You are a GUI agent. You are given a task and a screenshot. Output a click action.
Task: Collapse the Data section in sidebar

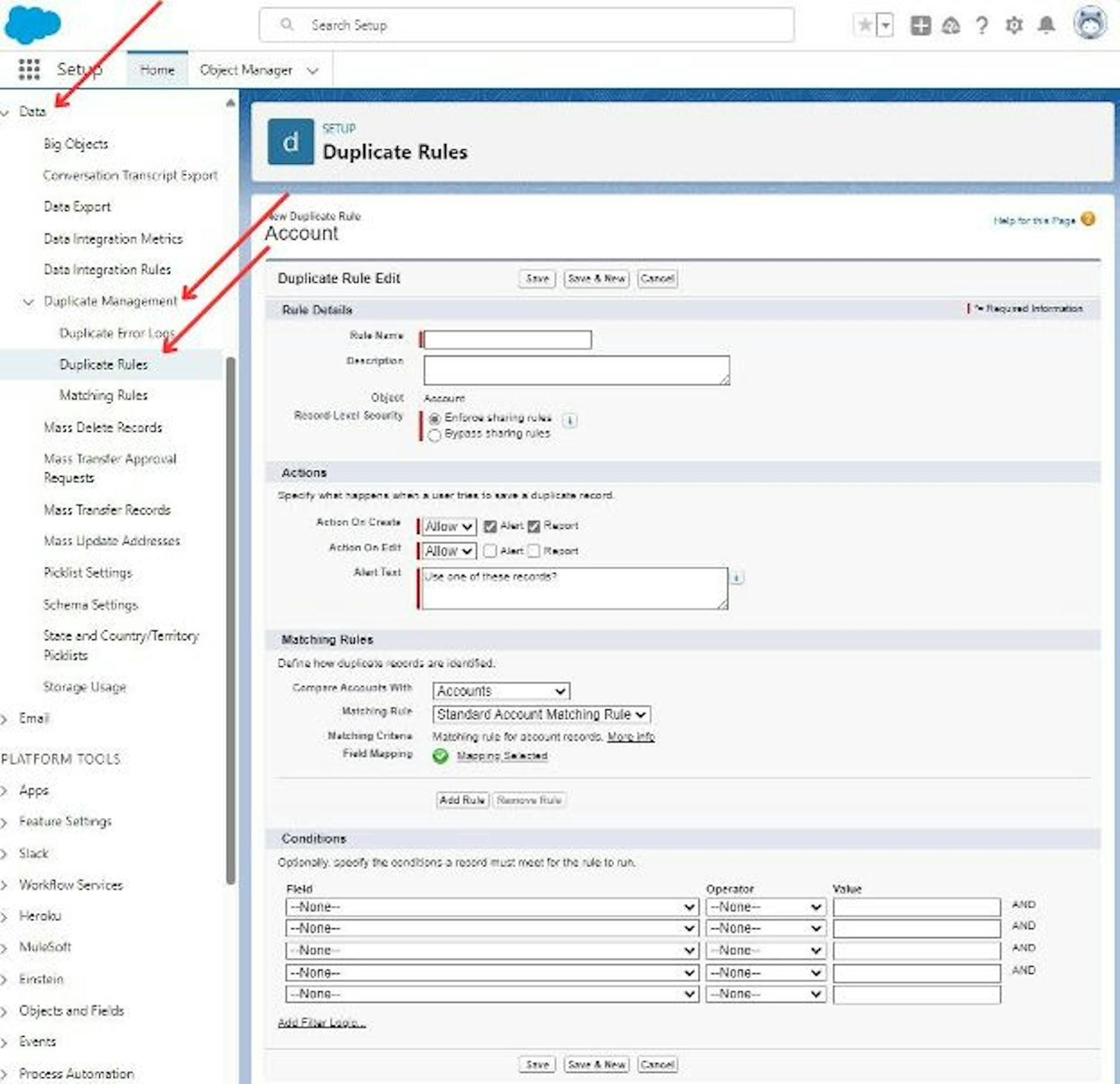click(x=5, y=111)
